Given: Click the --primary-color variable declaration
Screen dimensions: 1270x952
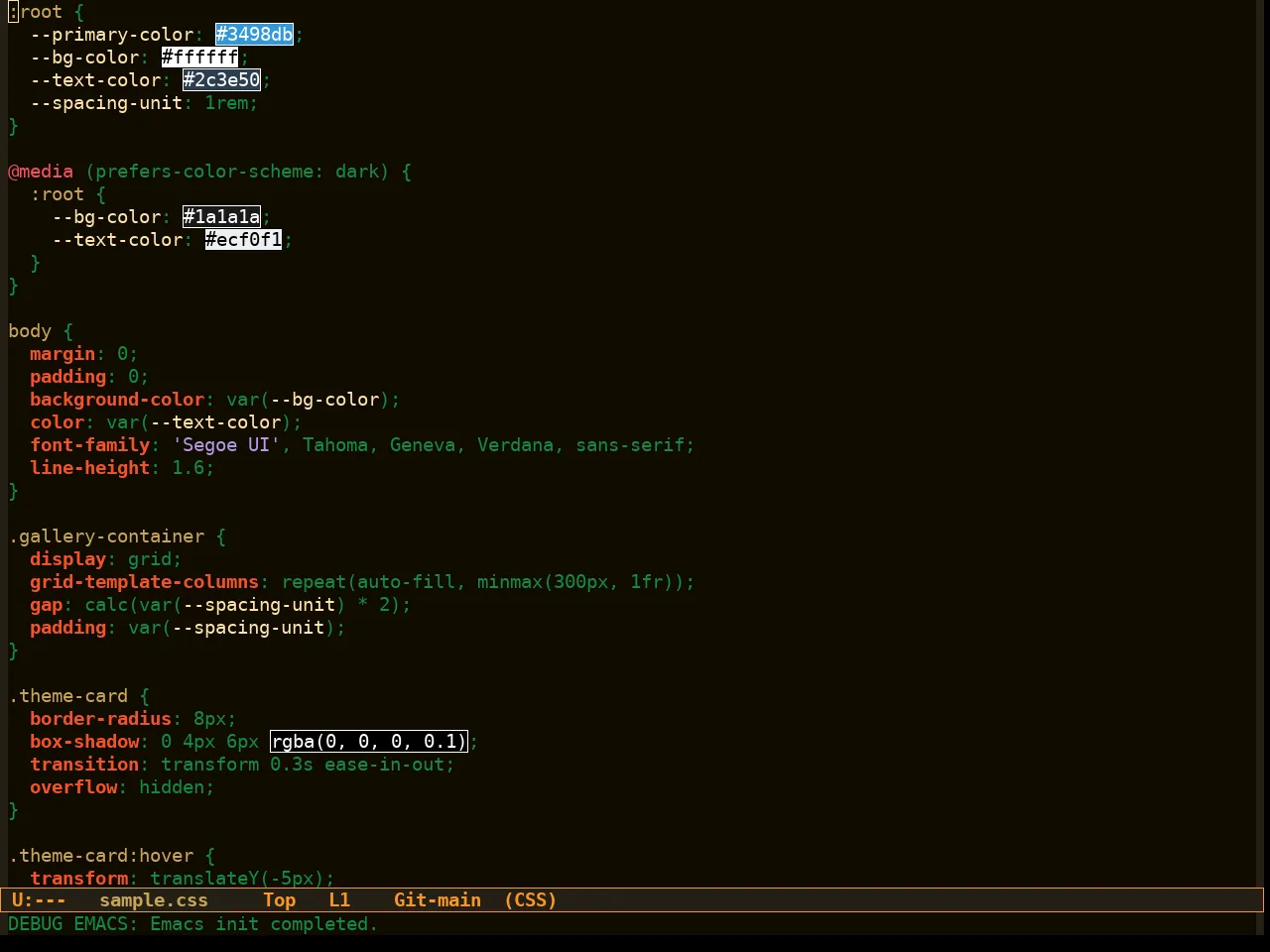Looking at the screenshot, I should pyautogui.click(x=112, y=35).
